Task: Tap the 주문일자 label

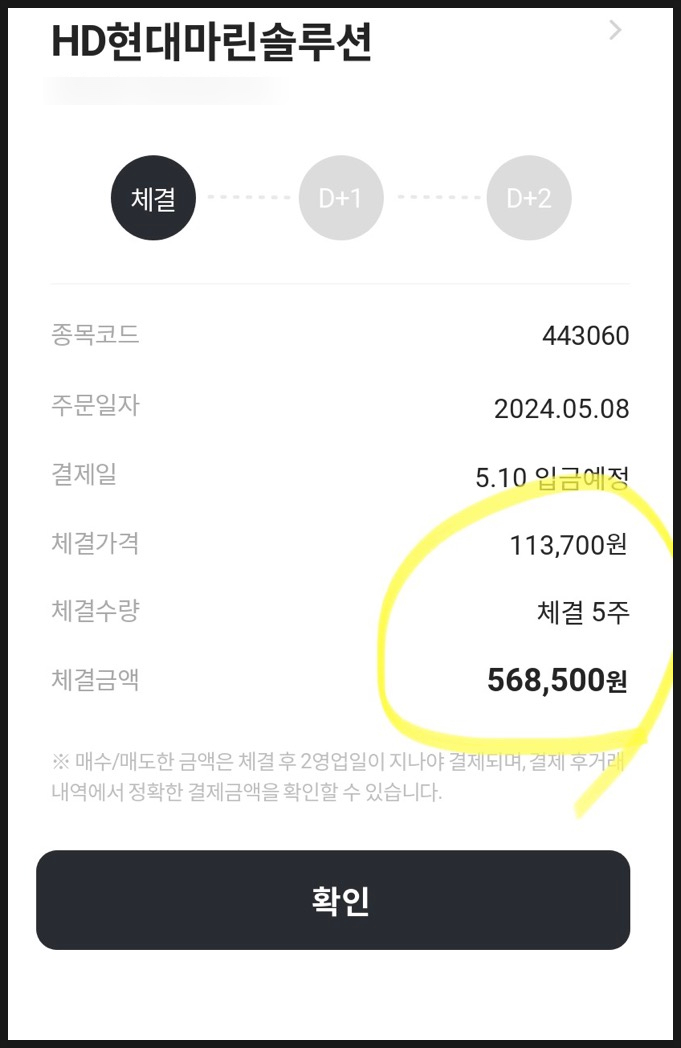Action: pyautogui.click(x=95, y=404)
